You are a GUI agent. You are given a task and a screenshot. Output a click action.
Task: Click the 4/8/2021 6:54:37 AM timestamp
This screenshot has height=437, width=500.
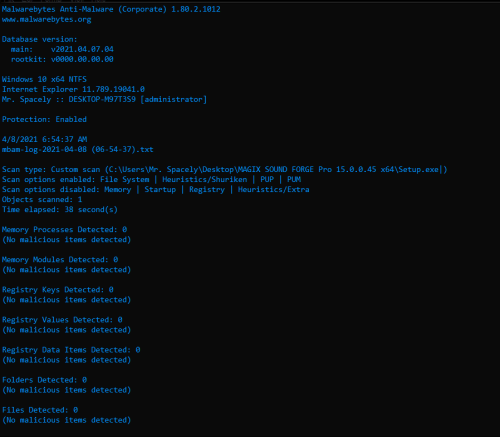(x=44, y=139)
